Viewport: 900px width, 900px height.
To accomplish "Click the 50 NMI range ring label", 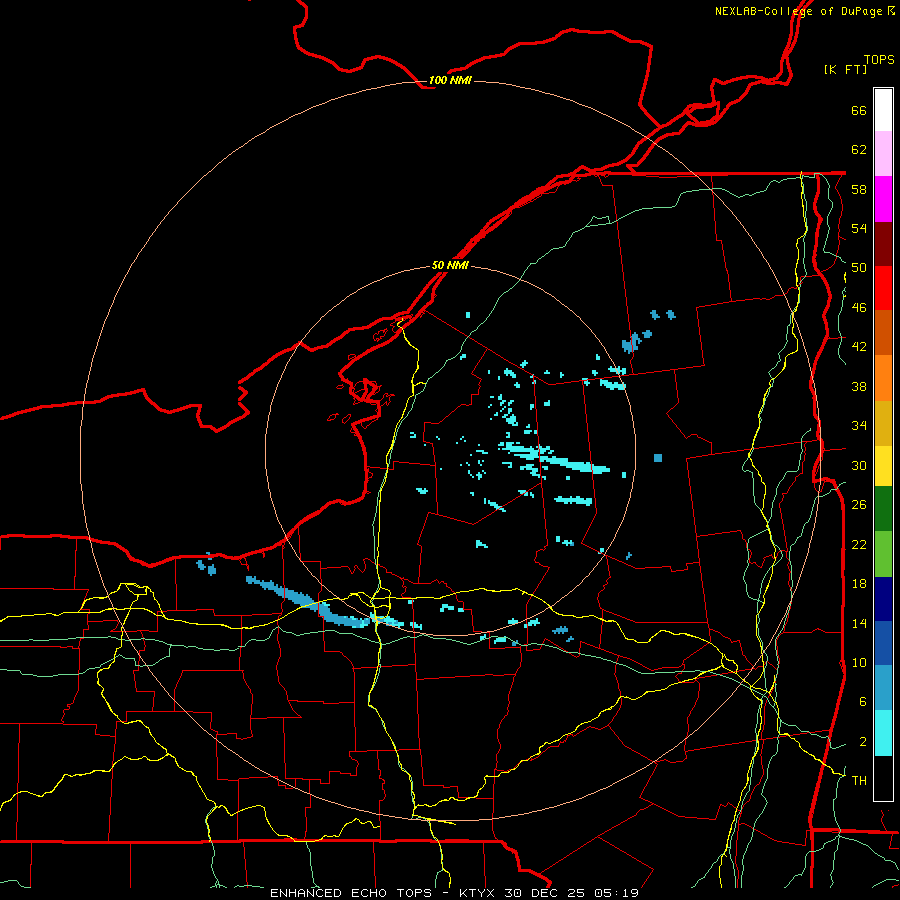I will pyautogui.click(x=450, y=265).
